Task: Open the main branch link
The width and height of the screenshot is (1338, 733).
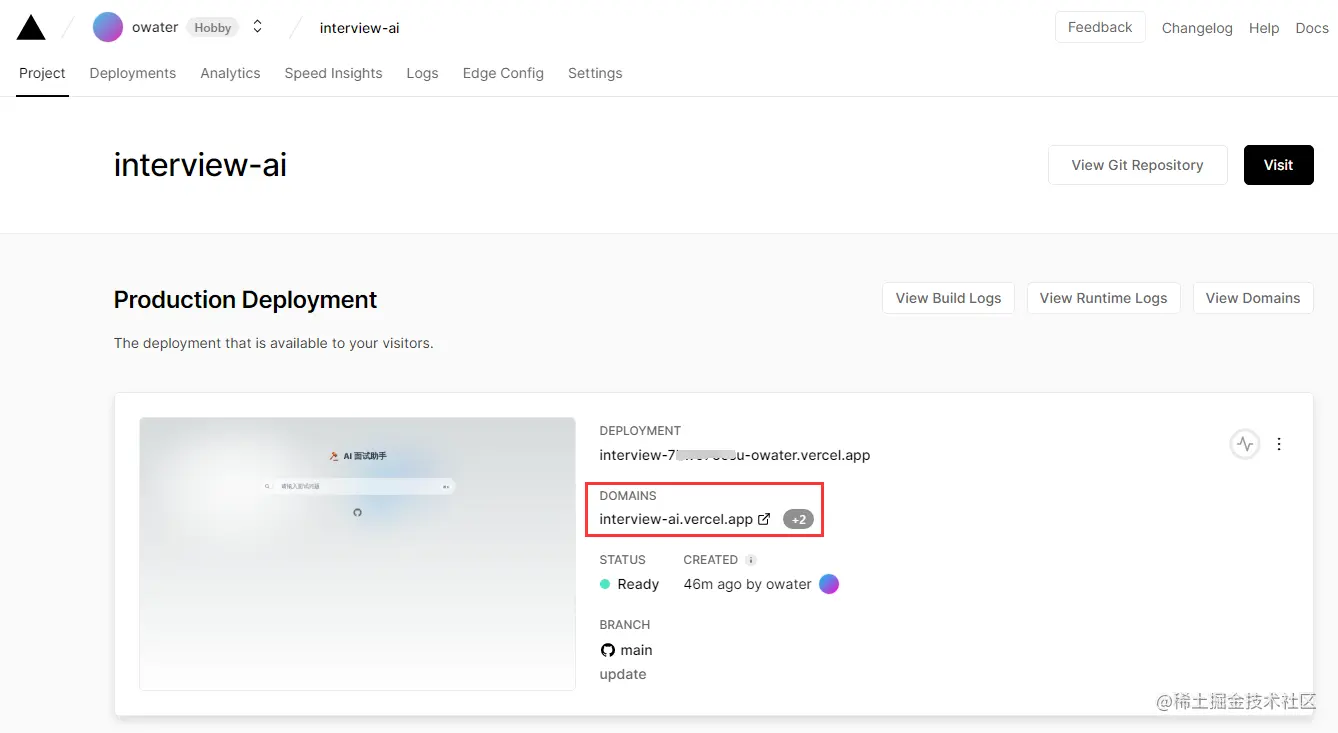Action: click(x=636, y=650)
